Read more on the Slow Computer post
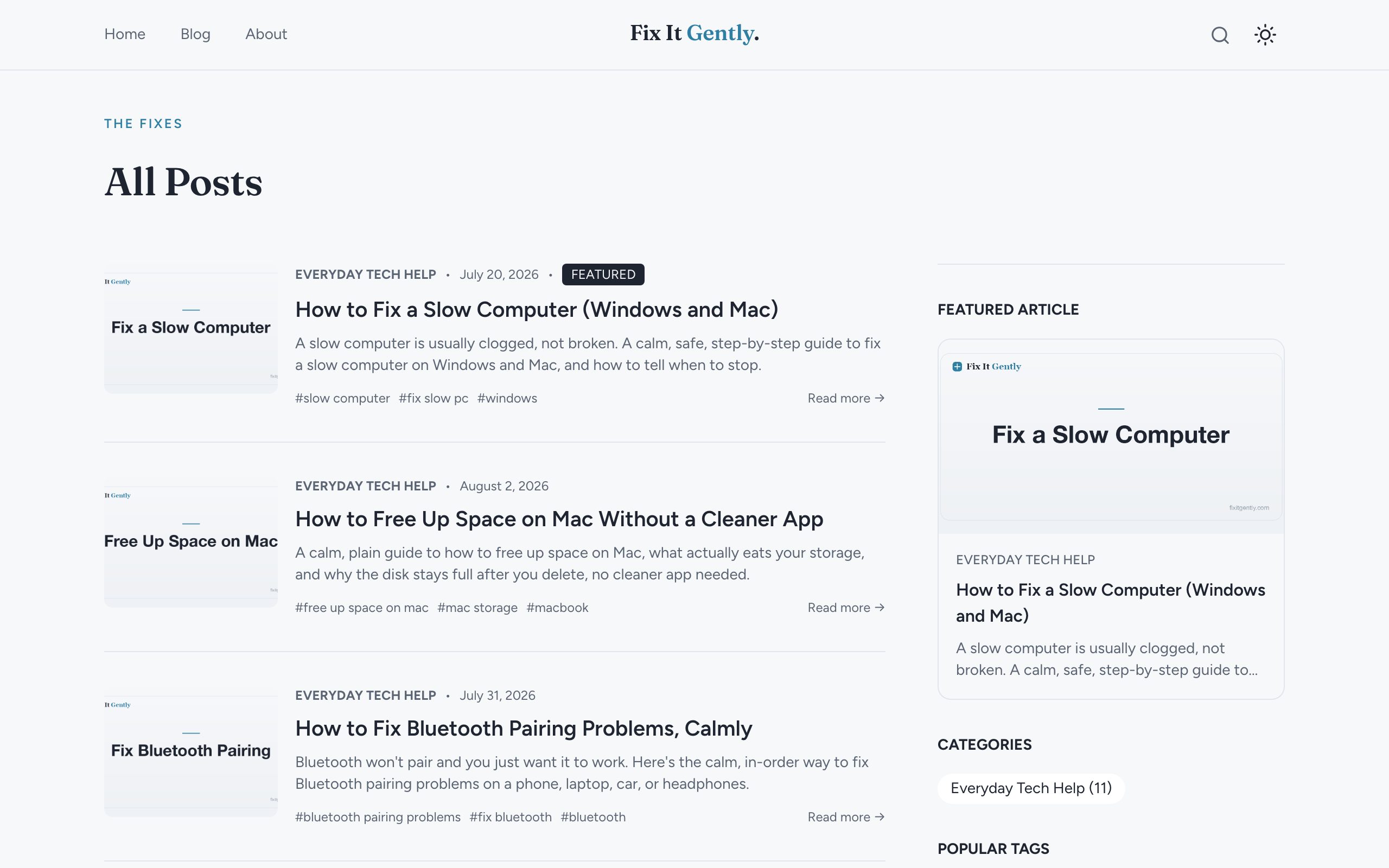 (846, 398)
